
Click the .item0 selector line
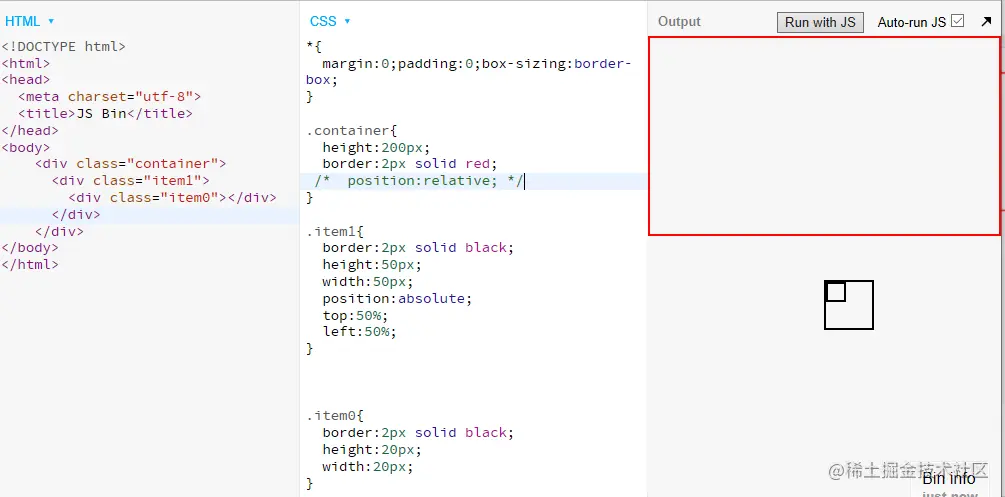tap(335, 416)
